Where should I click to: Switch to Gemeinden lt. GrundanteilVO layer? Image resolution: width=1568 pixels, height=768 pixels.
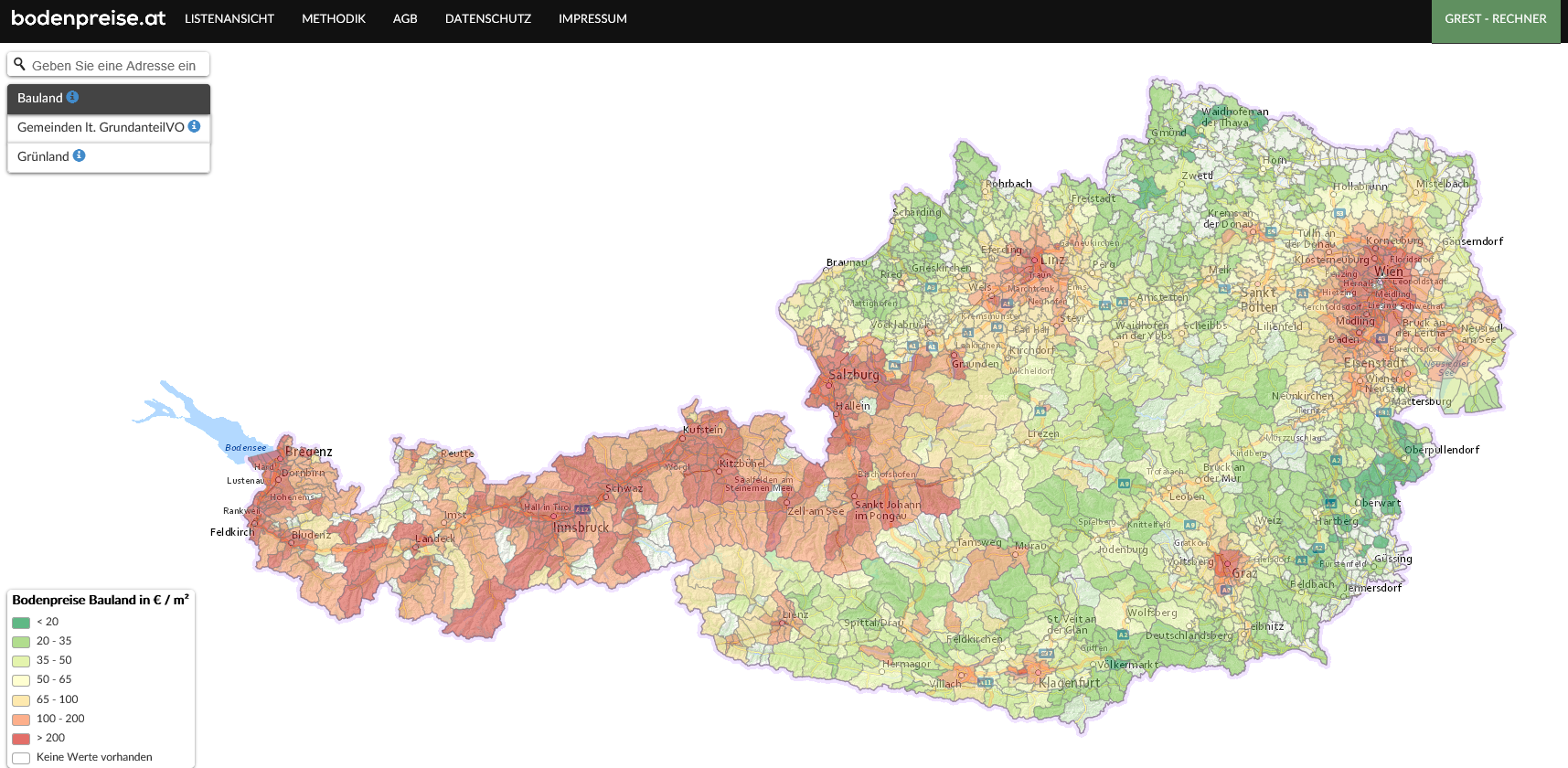coord(101,127)
